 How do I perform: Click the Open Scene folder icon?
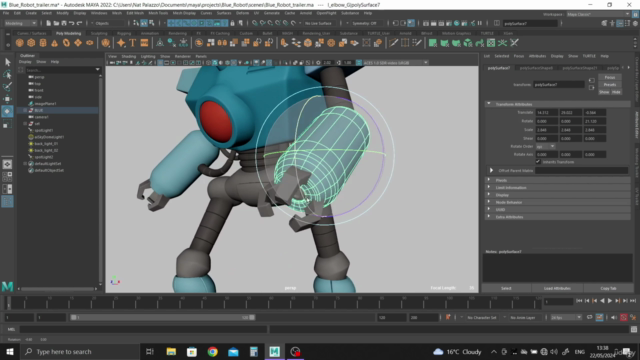tap(56, 23)
